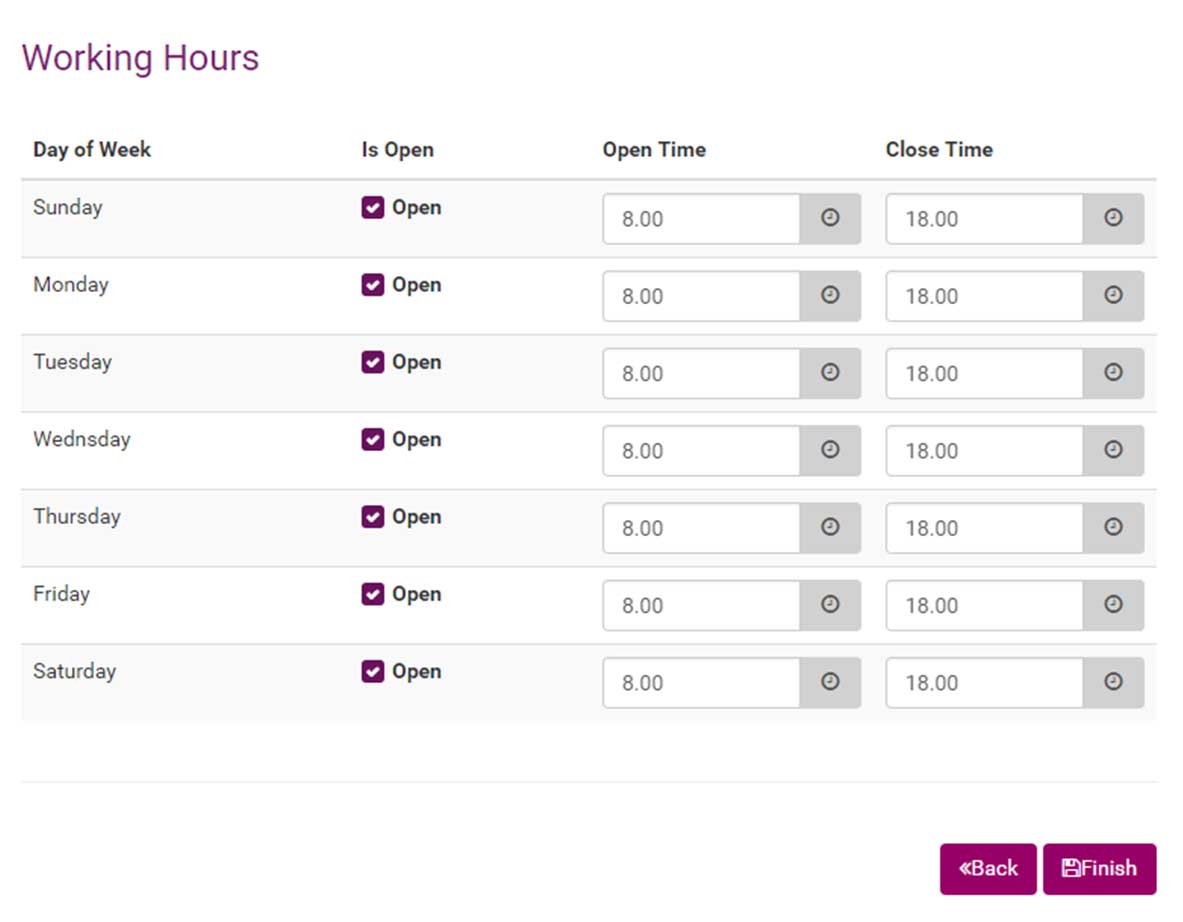This screenshot has height=922, width=1183.
Task: Uncheck Friday's Open checkbox
Action: [373, 594]
